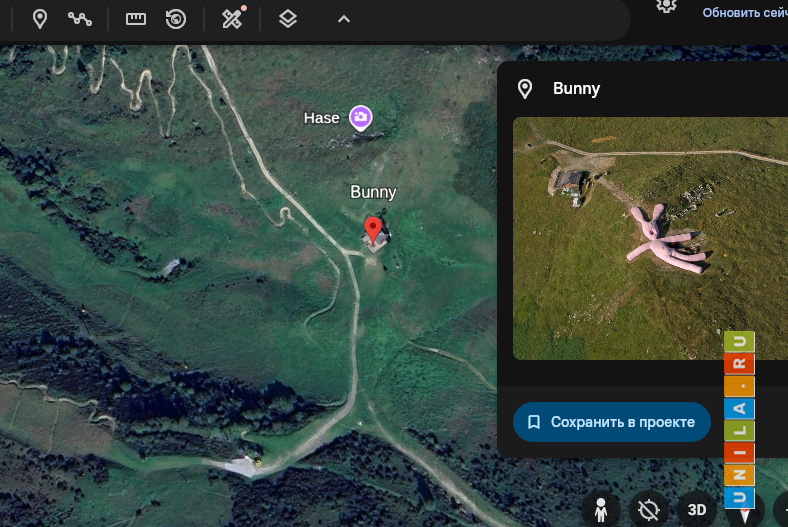This screenshot has height=527, width=788.
Task: Click the "Обновить сейчас" link
Action: coord(744,13)
